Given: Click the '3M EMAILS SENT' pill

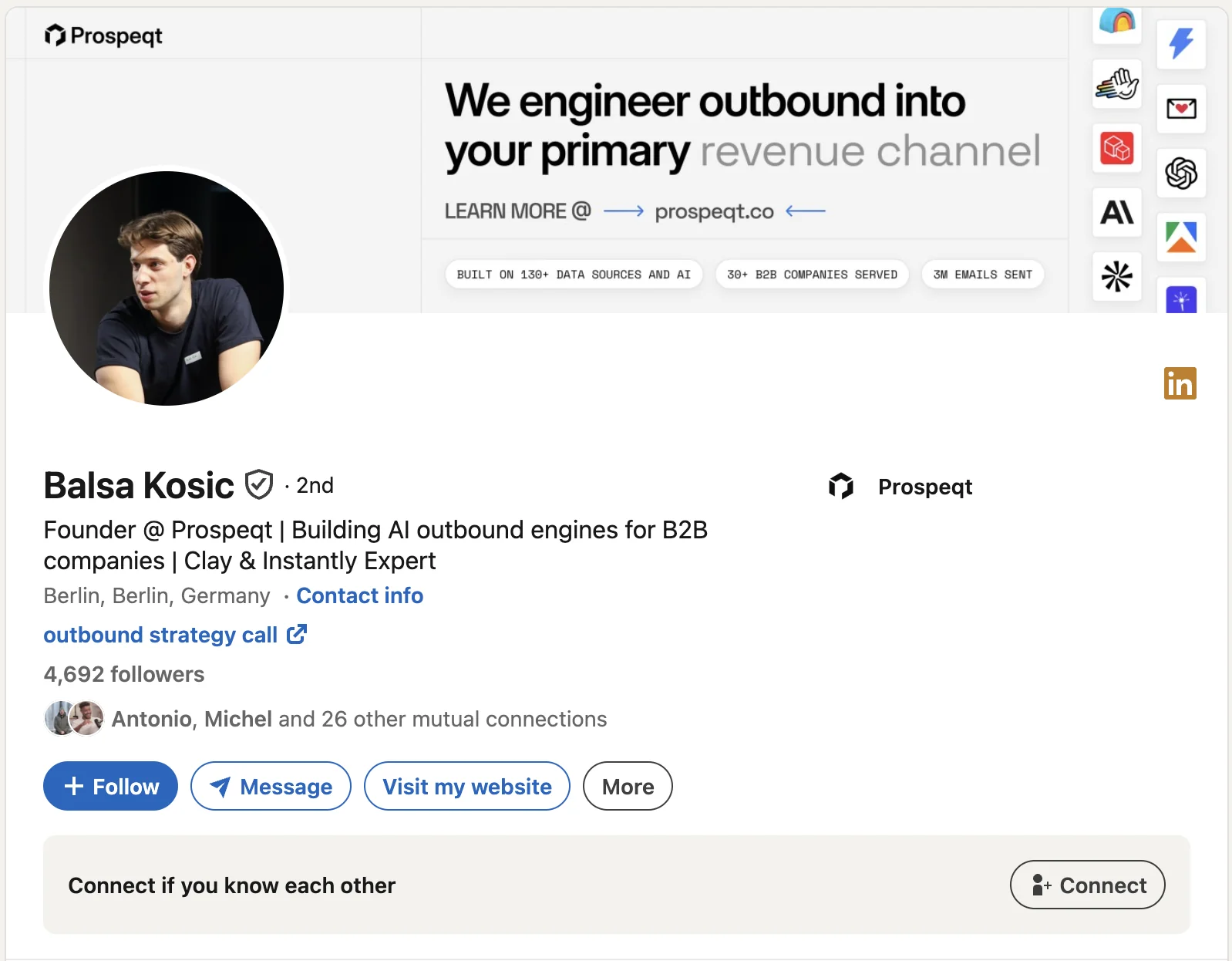Looking at the screenshot, I should (x=982, y=275).
